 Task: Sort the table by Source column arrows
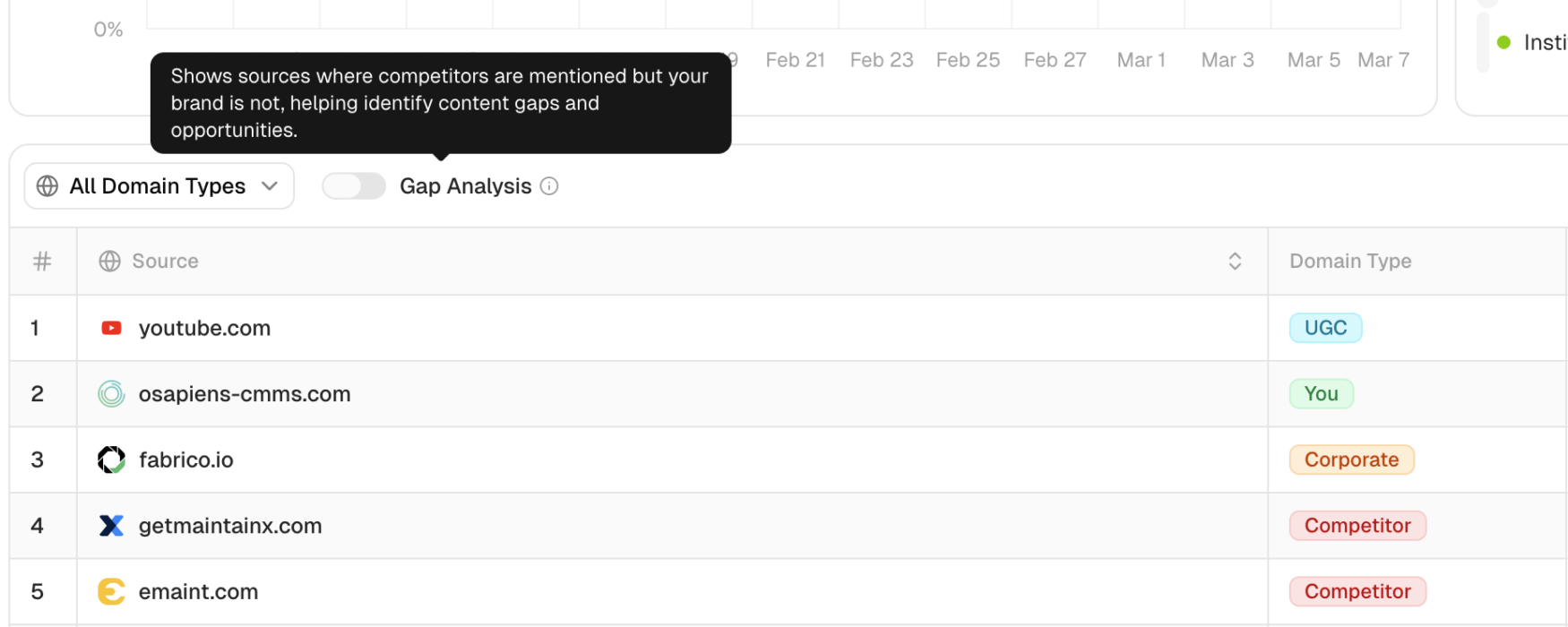click(1235, 262)
